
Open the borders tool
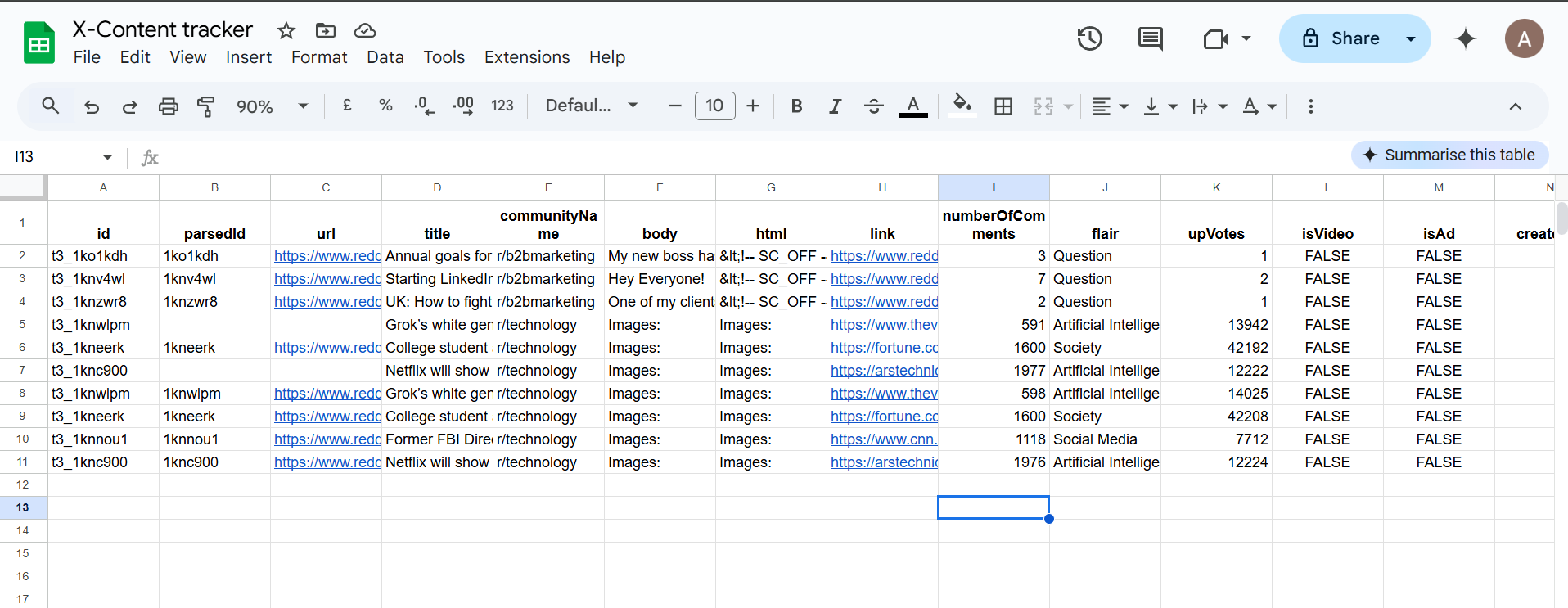click(x=1003, y=106)
